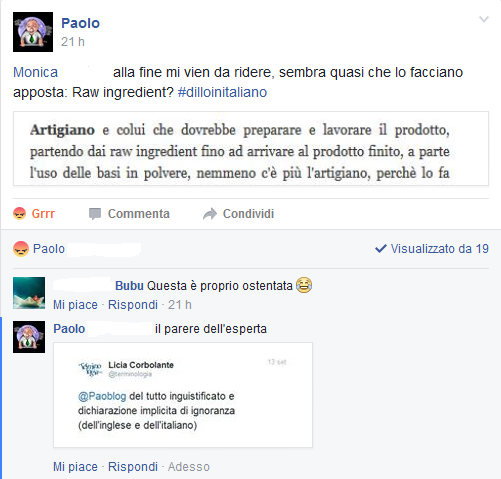Open tagged profile Monica
Image resolution: width=501 pixels, height=479 pixels.
(35, 72)
